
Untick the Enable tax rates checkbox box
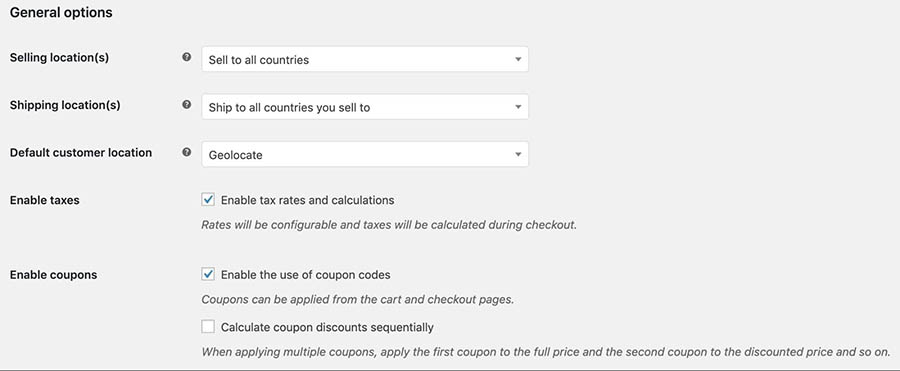pyautogui.click(x=208, y=199)
